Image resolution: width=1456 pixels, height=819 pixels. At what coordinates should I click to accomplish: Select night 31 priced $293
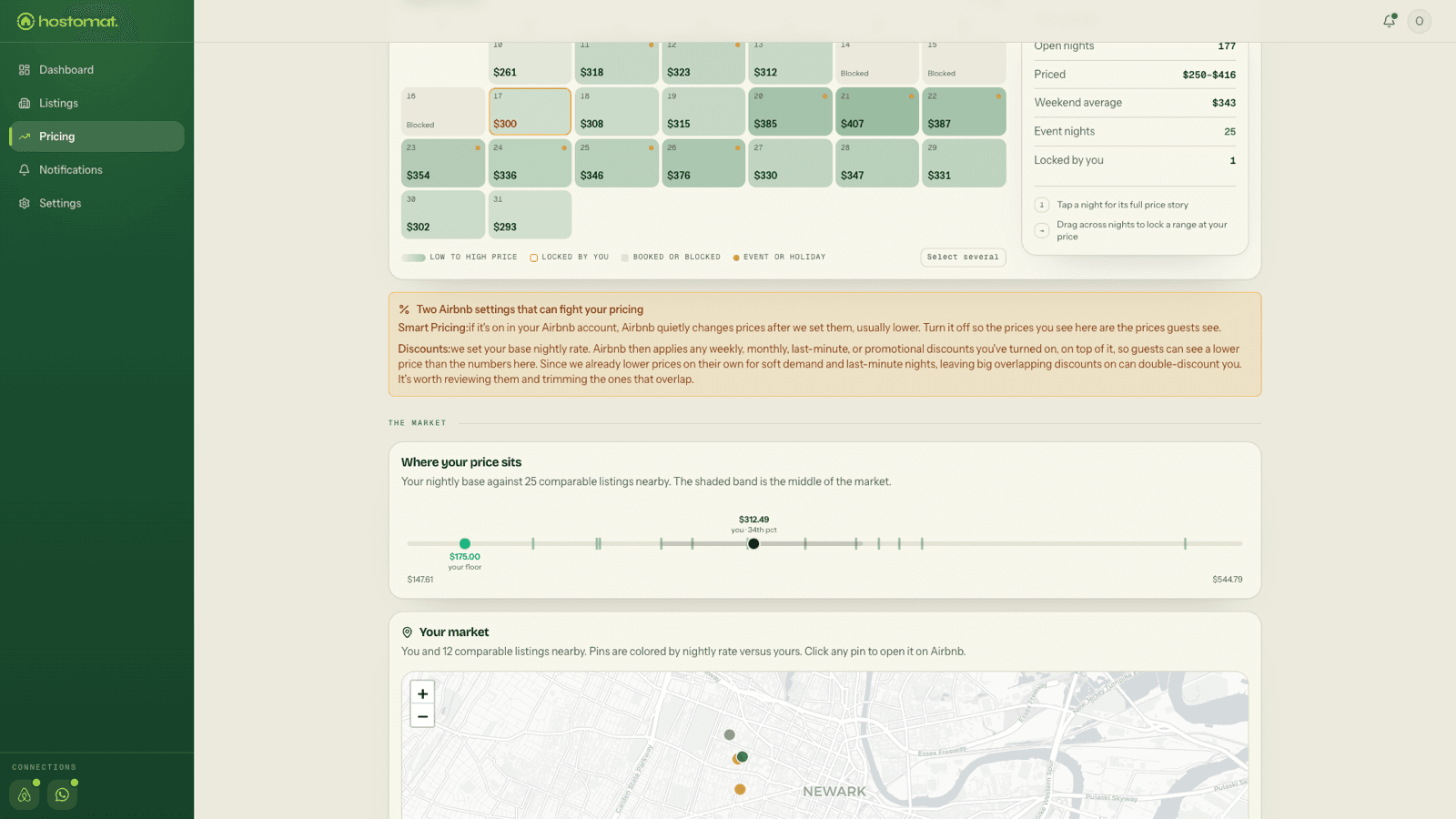pyautogui.click(x=530, y=214)
